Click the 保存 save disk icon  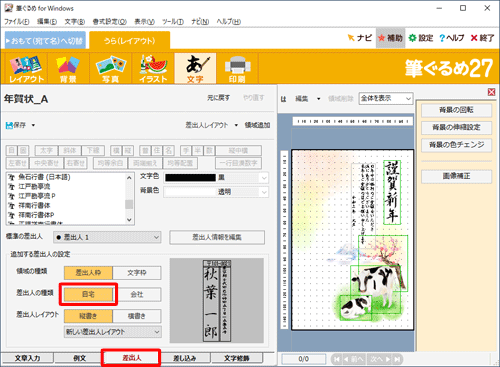9,125
